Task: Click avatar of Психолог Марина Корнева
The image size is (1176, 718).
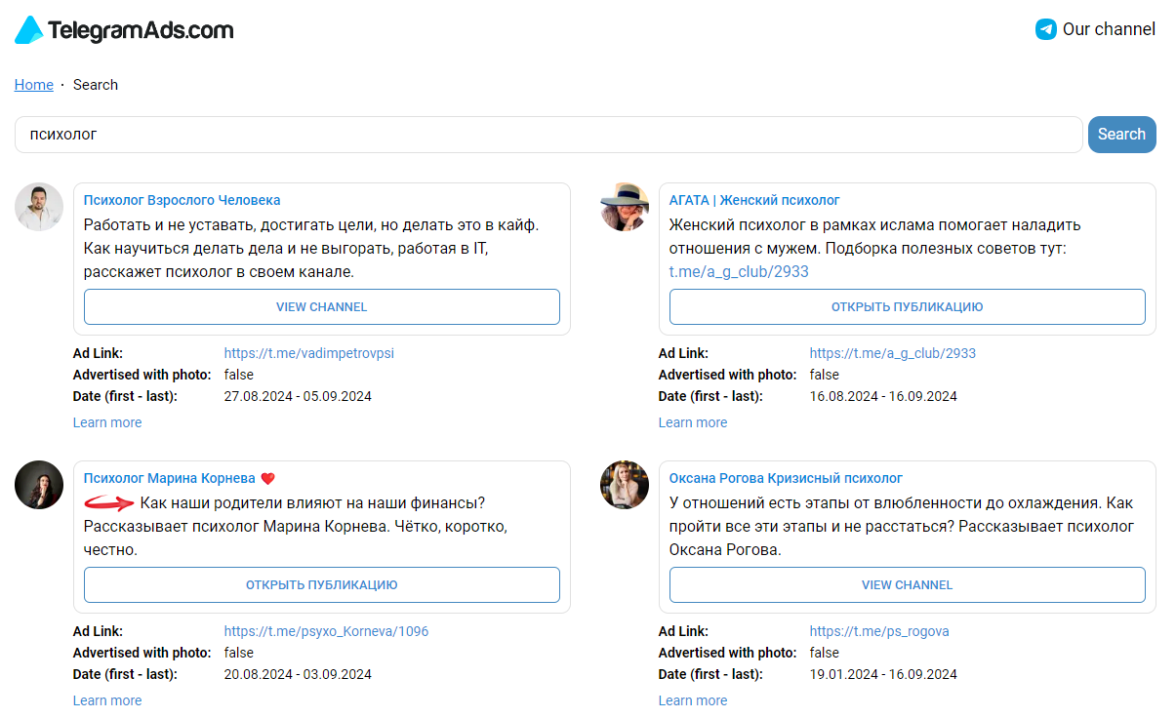Action: coord(39,485)
